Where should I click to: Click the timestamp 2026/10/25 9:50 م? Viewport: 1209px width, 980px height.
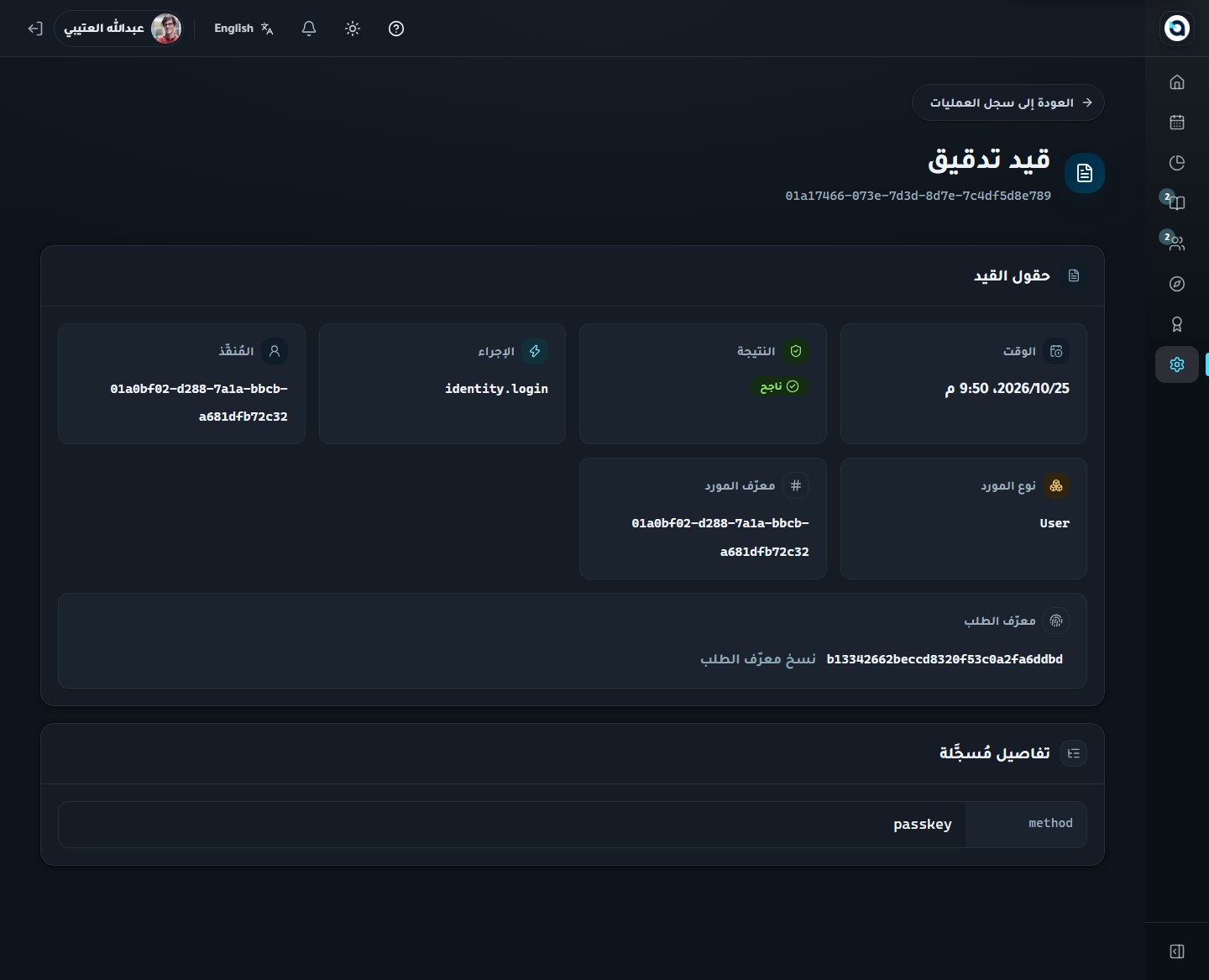point(1007,388)
